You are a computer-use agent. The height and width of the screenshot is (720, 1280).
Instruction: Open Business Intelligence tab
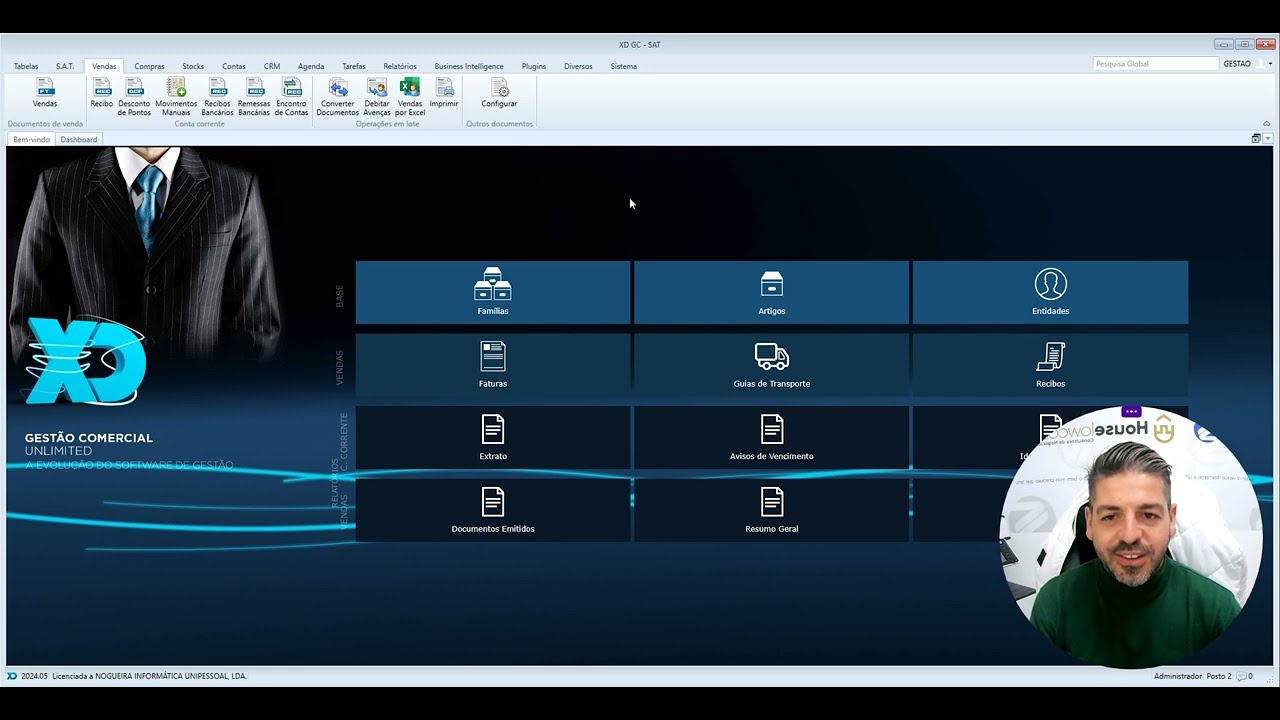tap(469, 66)
